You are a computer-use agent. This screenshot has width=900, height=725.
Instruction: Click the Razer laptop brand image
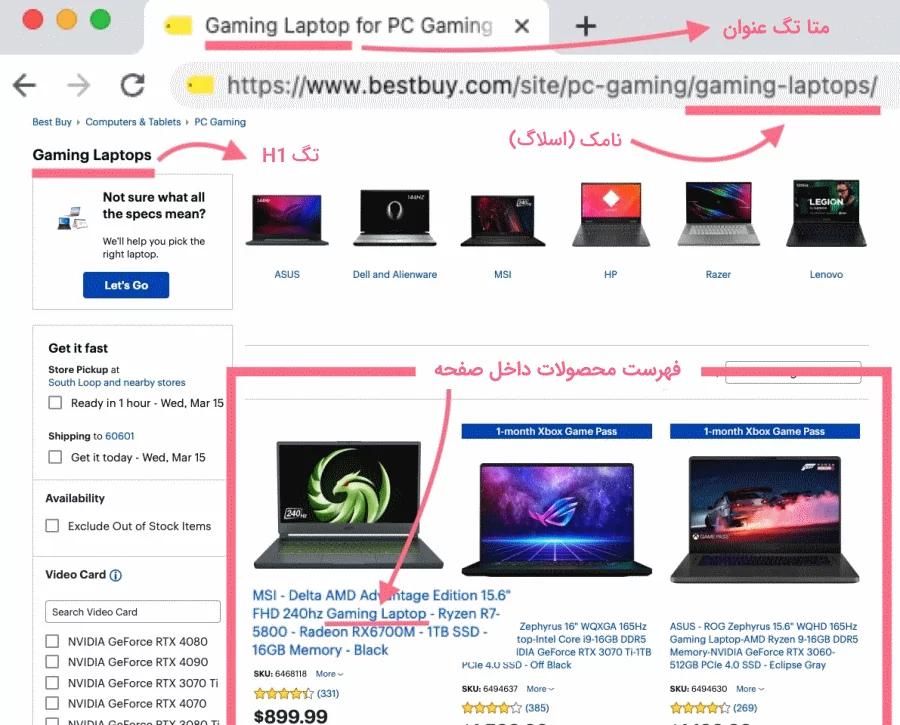[x=719, y=214]
